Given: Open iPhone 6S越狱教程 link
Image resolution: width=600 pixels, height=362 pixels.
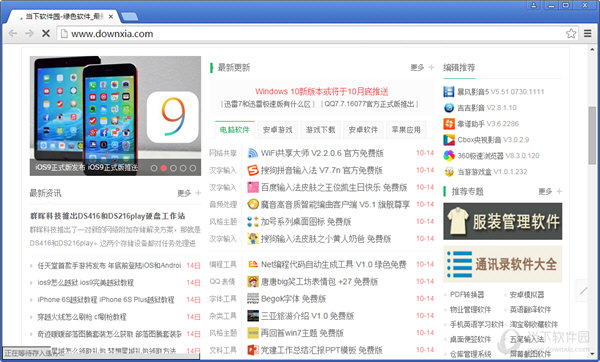Looking at the screenshot, I should 106,300.
